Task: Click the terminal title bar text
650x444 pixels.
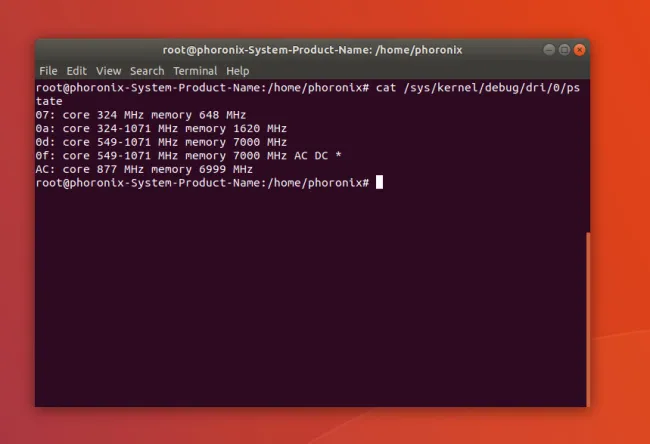Action: [x=312, y=50]
